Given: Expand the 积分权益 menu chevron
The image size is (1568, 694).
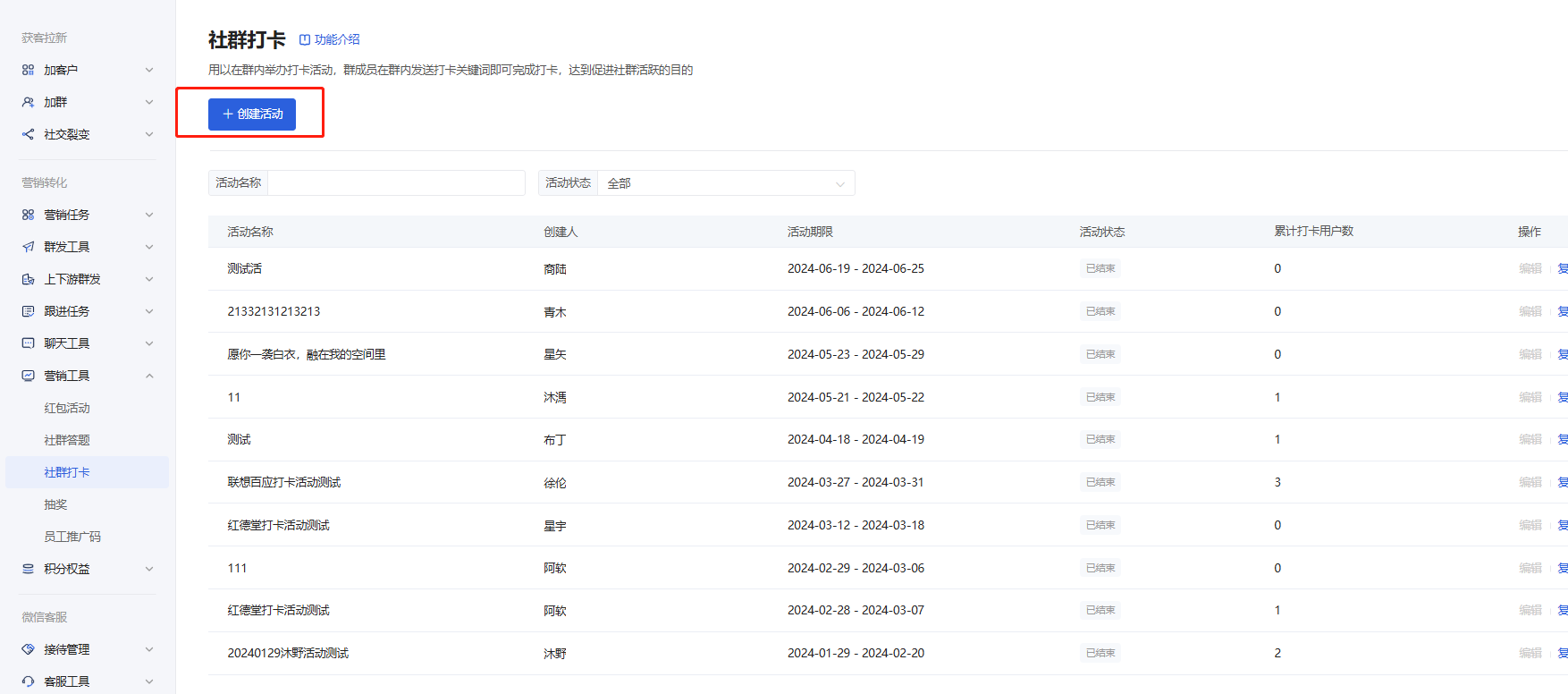Looking at the screenshot, I should (x=149, y=569).
